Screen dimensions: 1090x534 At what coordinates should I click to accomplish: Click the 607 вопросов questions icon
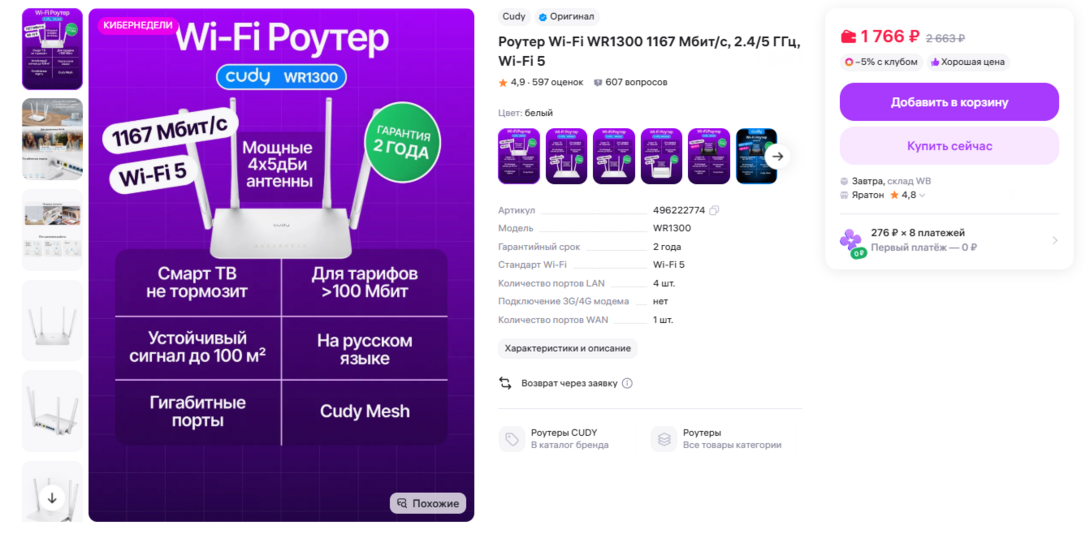(x=597, y=83)
